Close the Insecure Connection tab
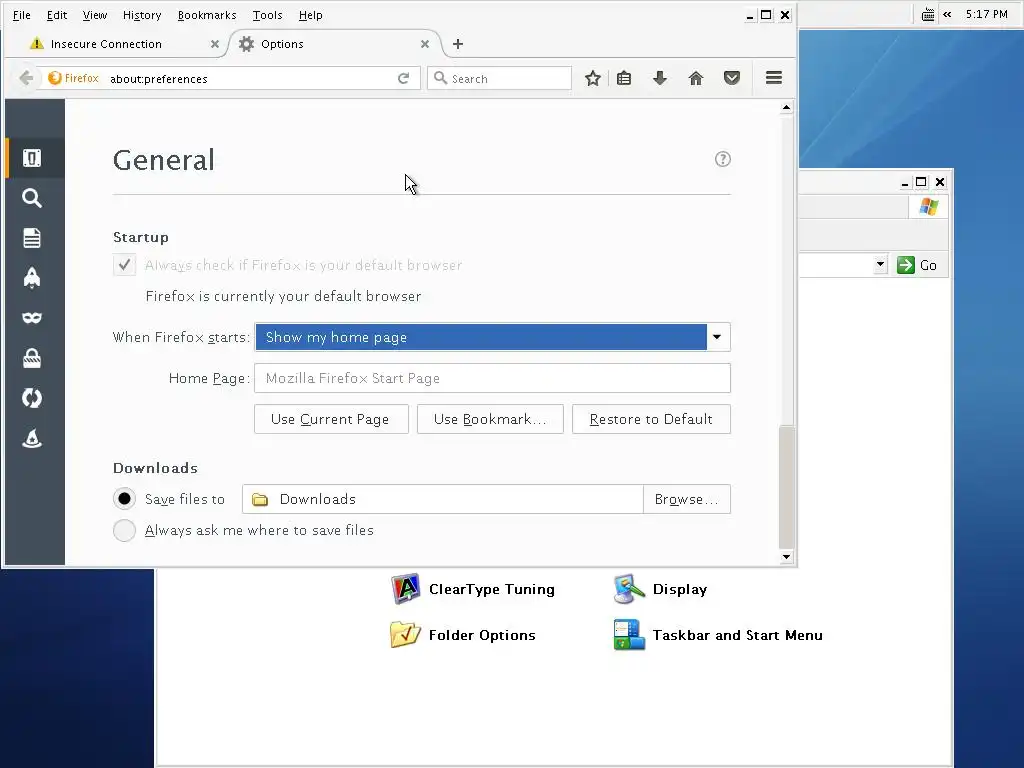The width and height of the screenshot is (1024, 768). coord(214,44)
